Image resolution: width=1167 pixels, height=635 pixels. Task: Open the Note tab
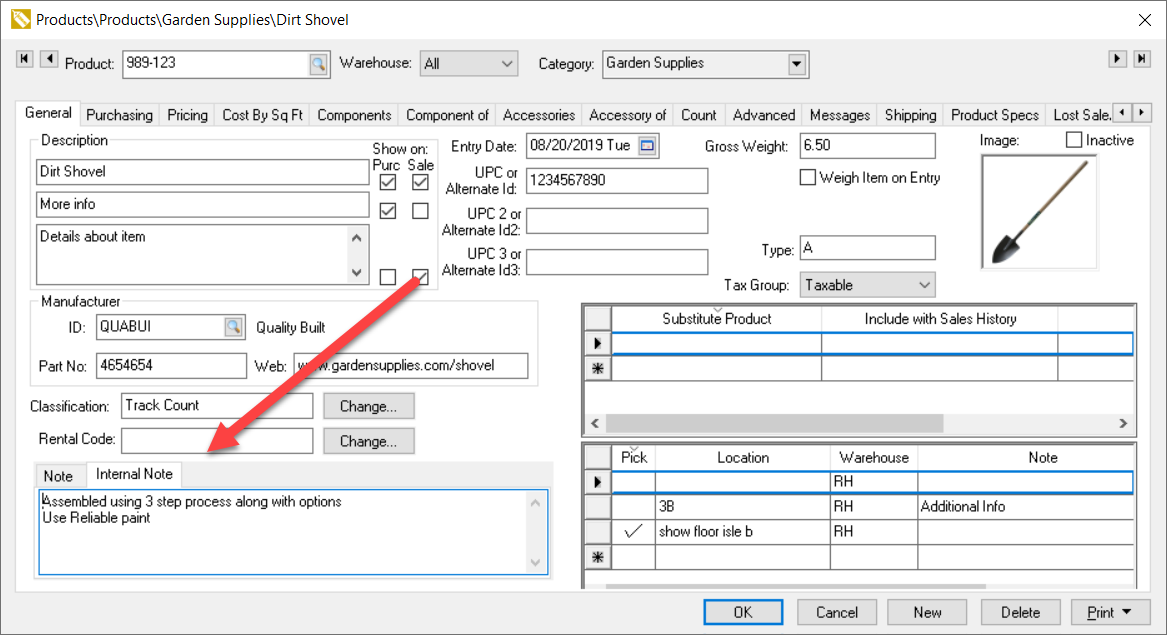(x=59, y=475)
